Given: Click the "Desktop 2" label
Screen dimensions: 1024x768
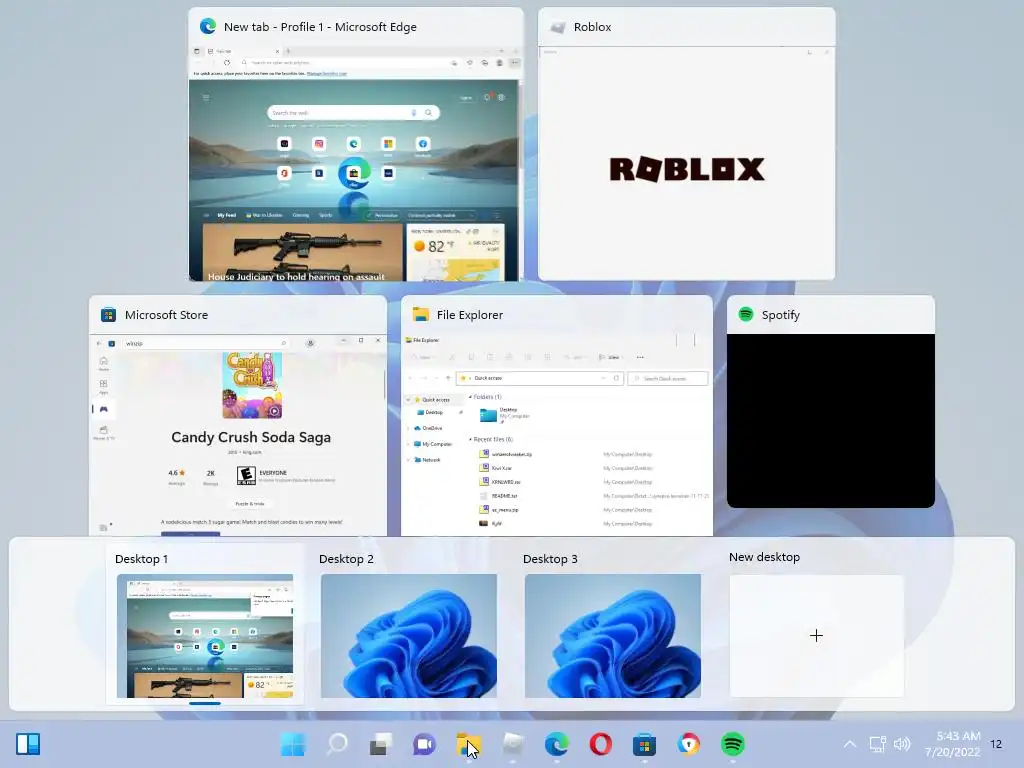Looking at the screenshot, I should (x=346, y=559).
